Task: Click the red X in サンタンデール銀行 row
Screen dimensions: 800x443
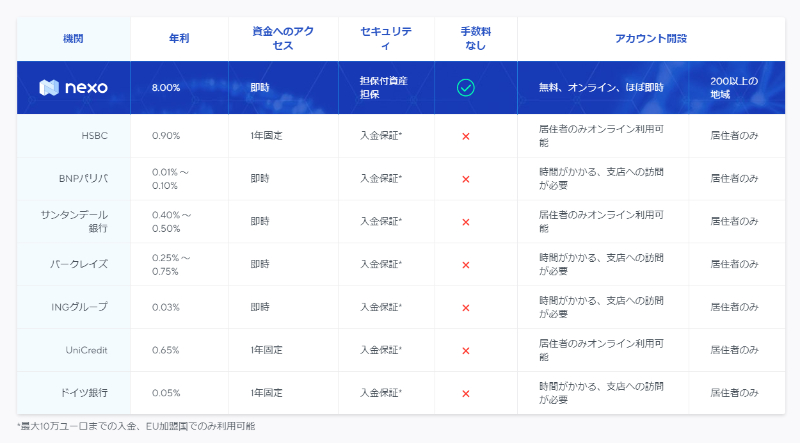Action: [x=465, y=222]
